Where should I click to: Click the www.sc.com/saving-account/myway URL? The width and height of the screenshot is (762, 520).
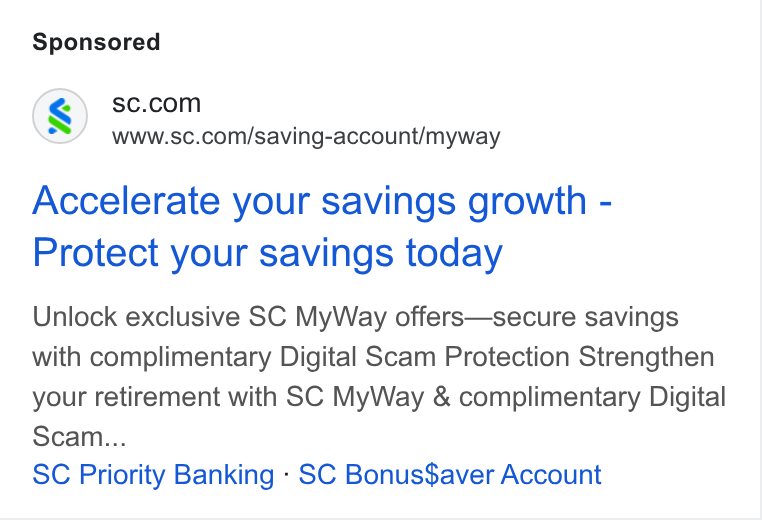click(x=306, y=137)
